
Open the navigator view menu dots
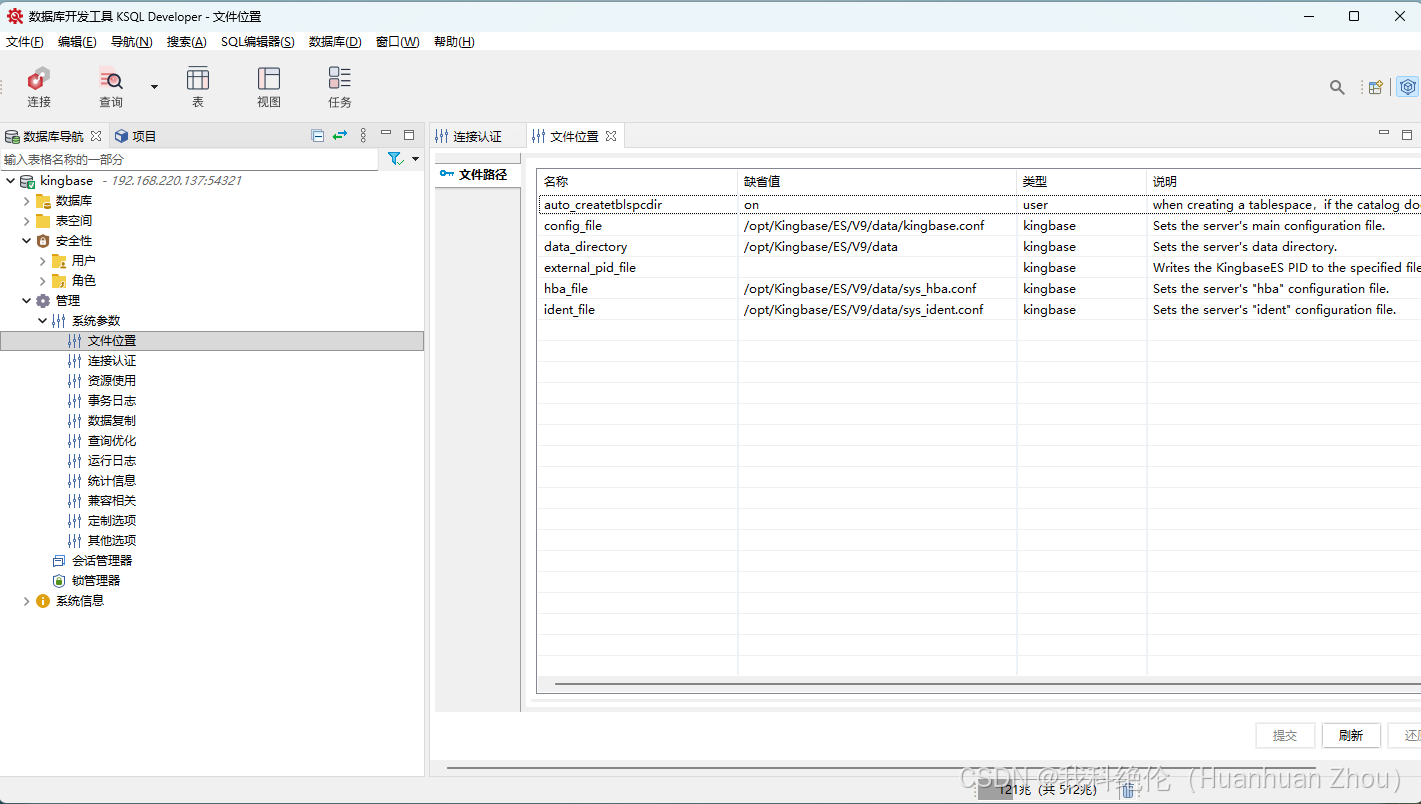click(x=363, y=135)
